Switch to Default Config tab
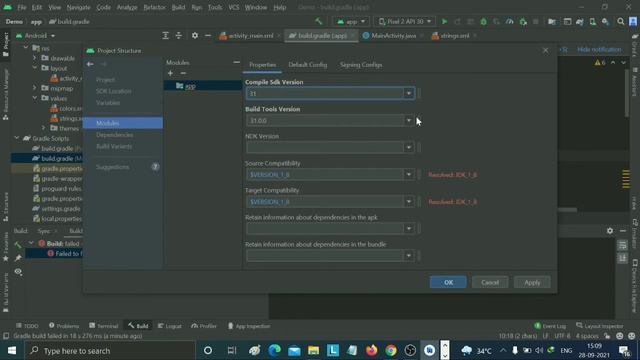Image resolution: width=640 pixels, height=360 pixels. click(x=307, y=64)
